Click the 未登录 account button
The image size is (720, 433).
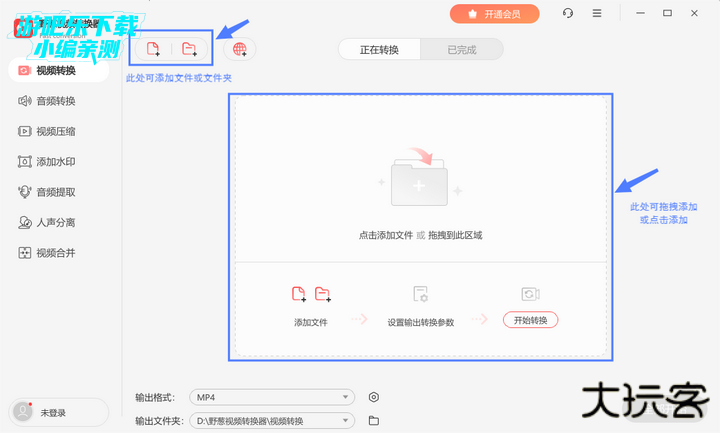click(58, 412)
